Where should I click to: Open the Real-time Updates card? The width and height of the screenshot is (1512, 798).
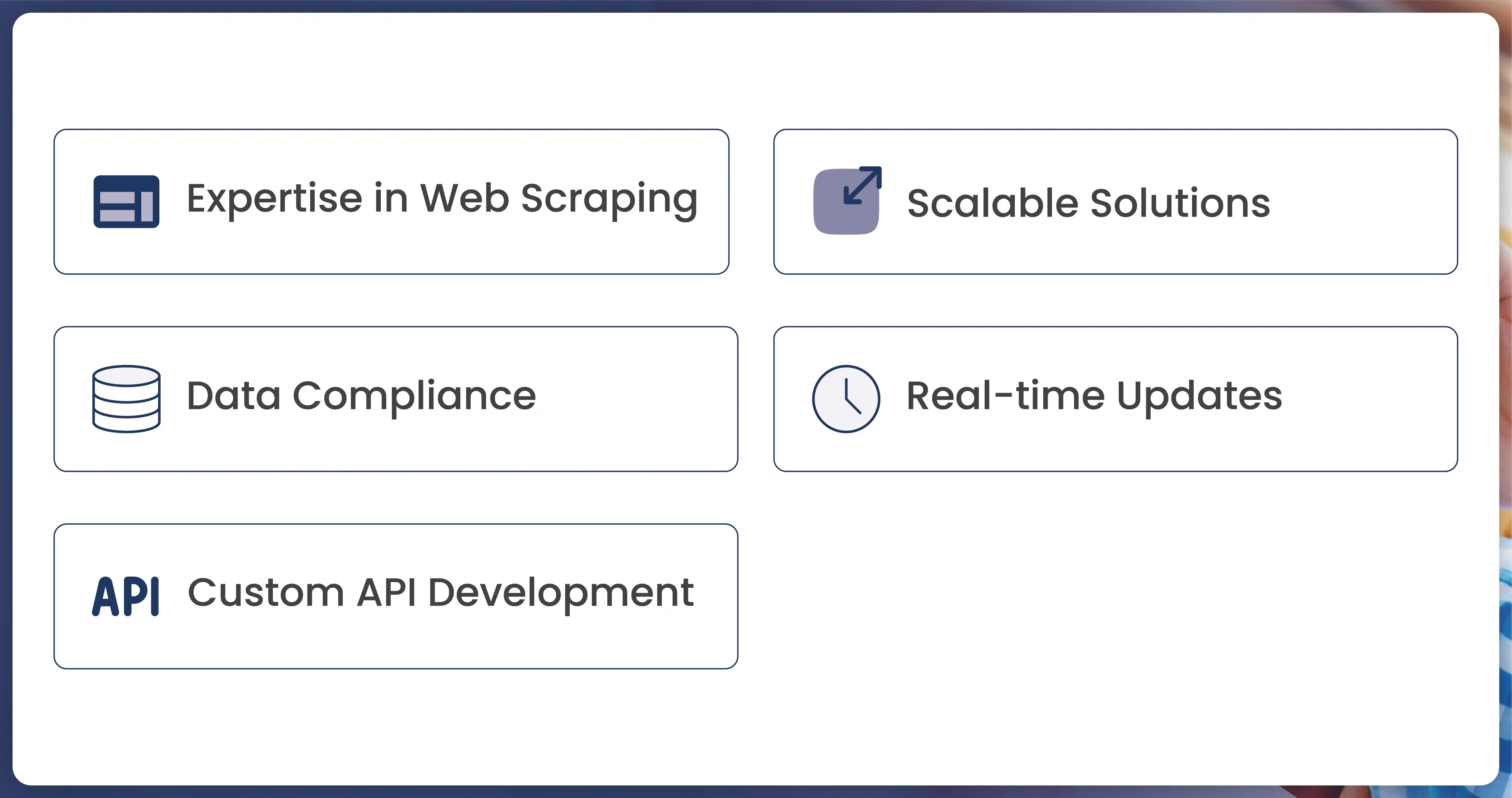point(1115,399)
